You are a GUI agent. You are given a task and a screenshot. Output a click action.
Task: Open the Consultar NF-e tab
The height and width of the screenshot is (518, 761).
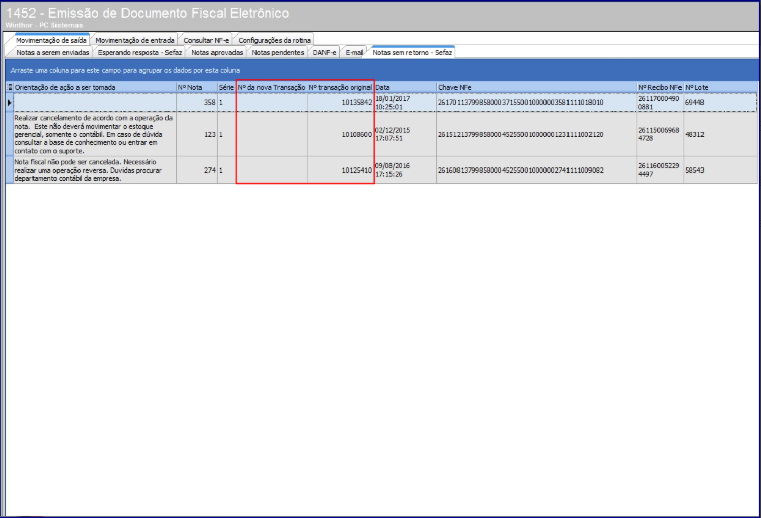coord(206,40)
